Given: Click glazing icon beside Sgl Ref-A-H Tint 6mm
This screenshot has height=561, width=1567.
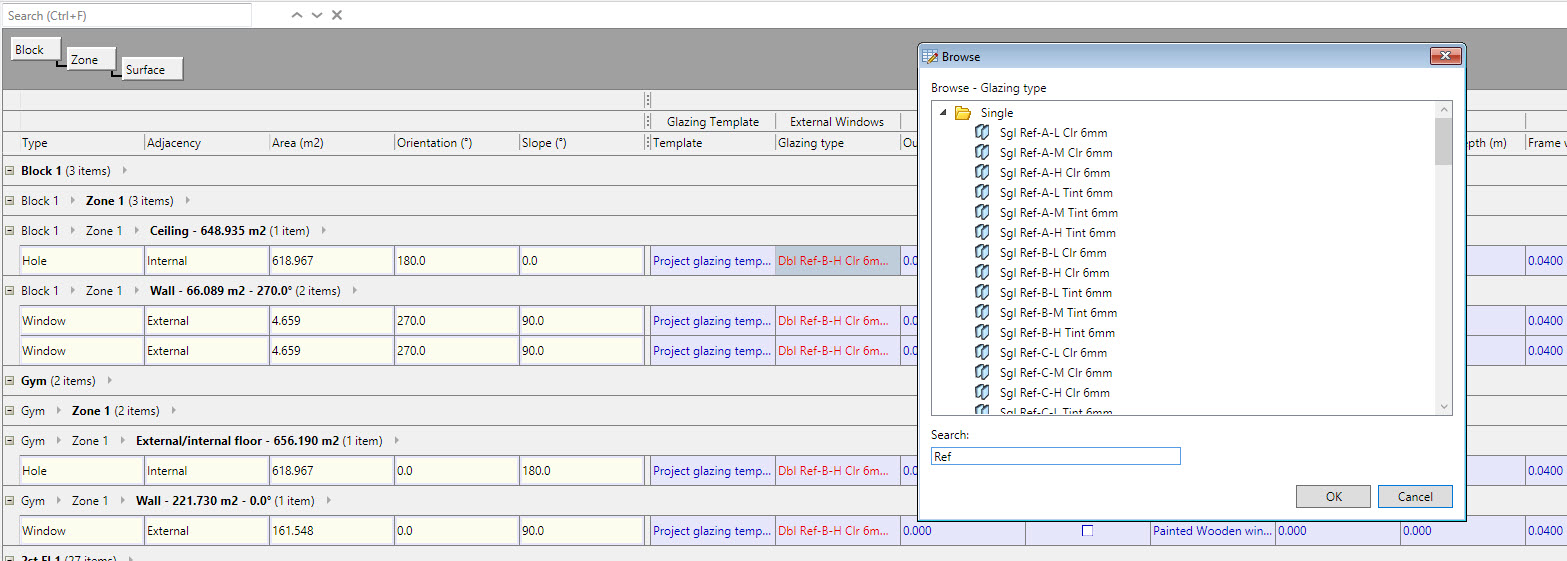Looking at the screenshot, I should coord(982,232).
